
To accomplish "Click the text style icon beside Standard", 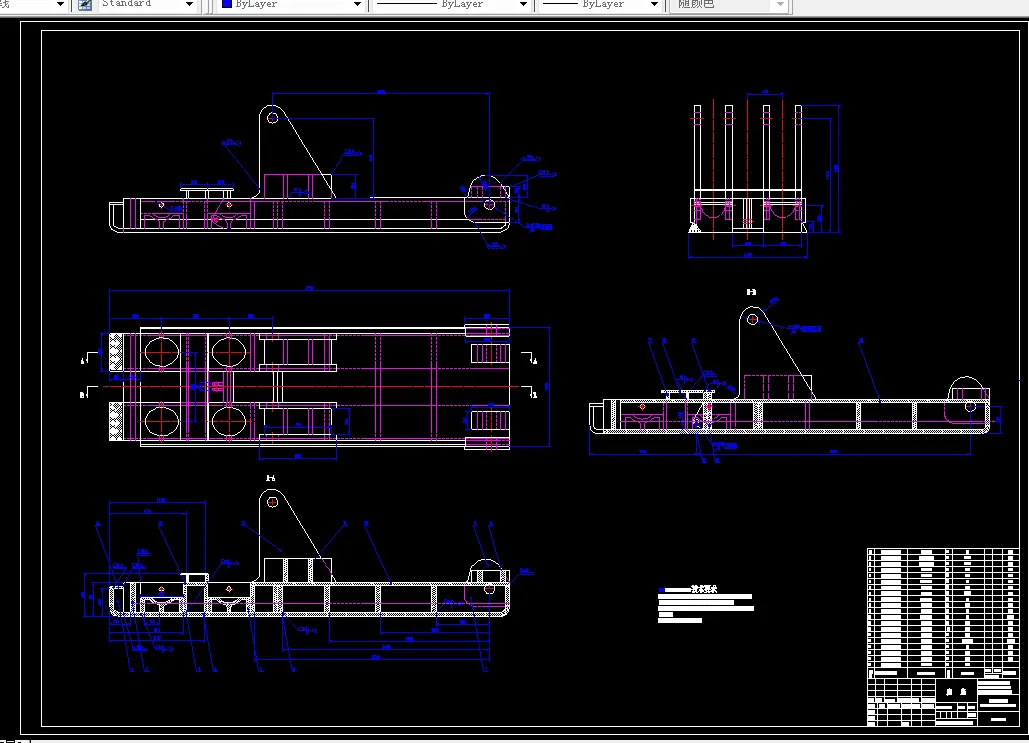I will pos(85,5).
